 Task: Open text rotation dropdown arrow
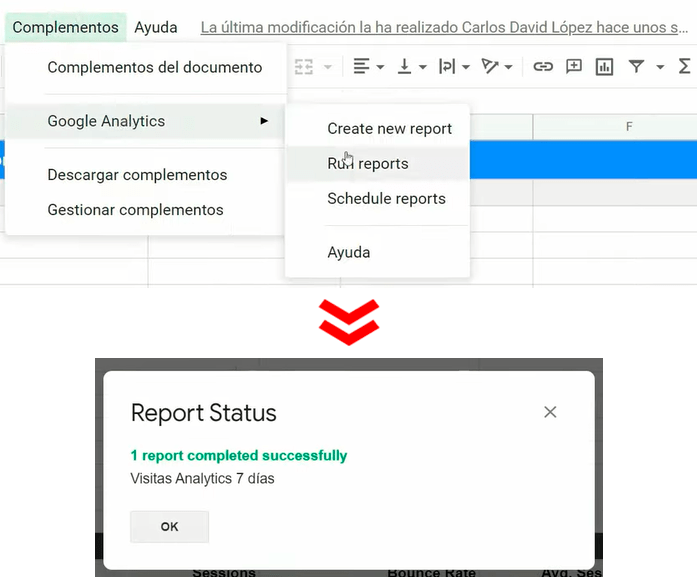tap(509, 67)
